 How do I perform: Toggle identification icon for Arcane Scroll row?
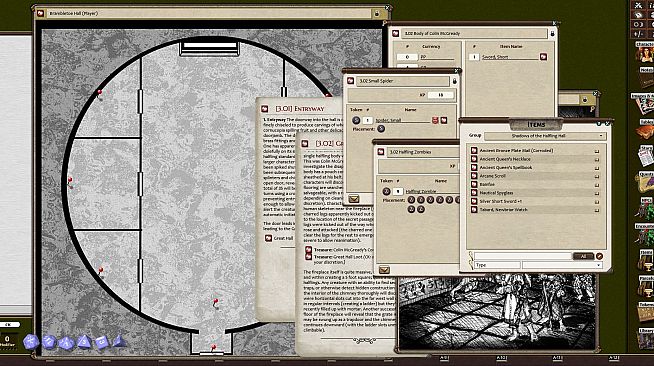point(597,176)
